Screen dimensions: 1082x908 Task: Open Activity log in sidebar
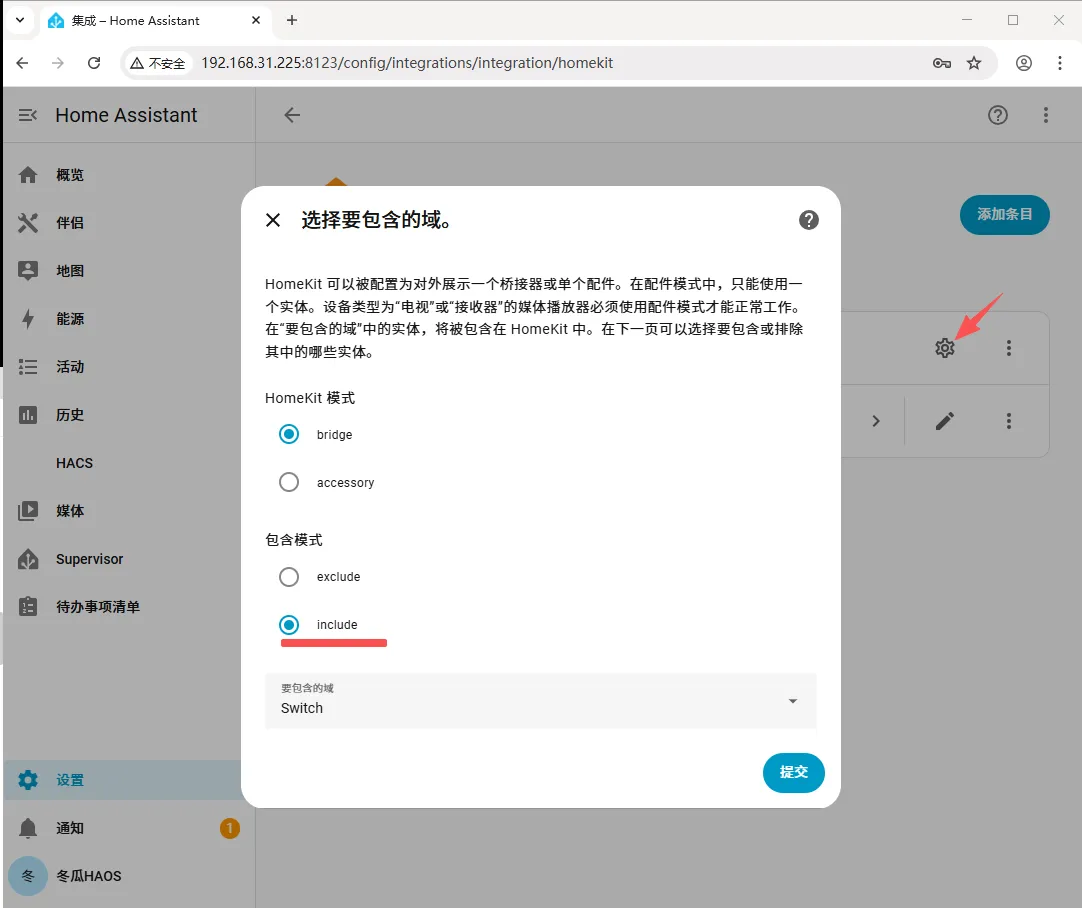pos(128,366)
